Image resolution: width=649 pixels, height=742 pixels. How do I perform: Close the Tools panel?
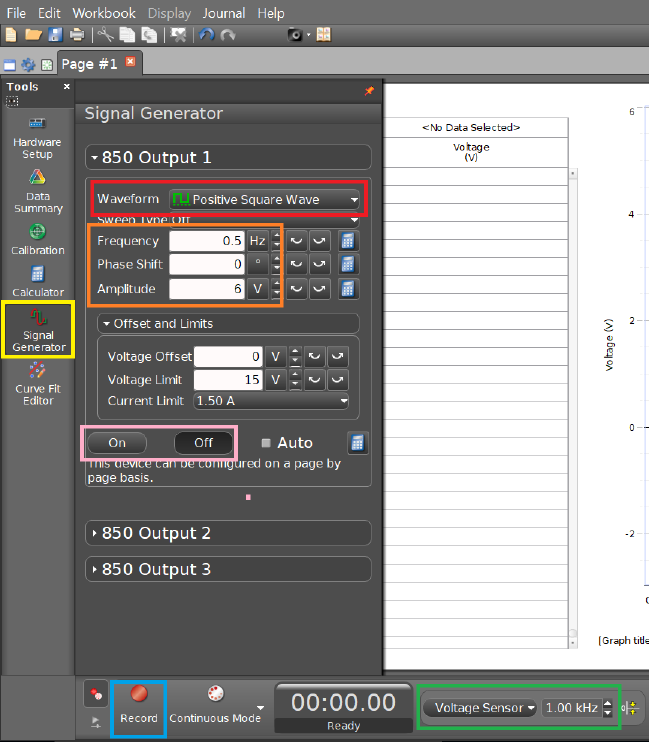[x=67, y=87]
